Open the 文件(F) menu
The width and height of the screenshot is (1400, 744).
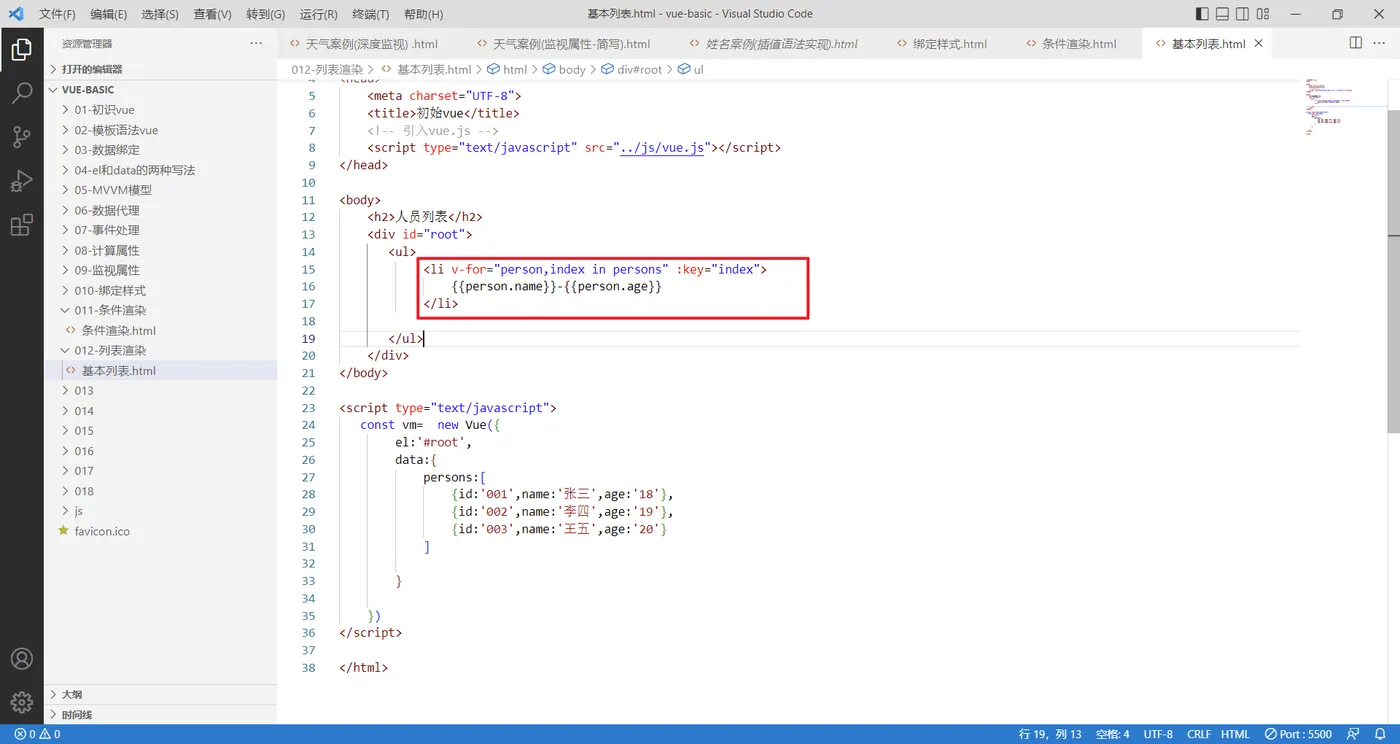click(57, 14)
